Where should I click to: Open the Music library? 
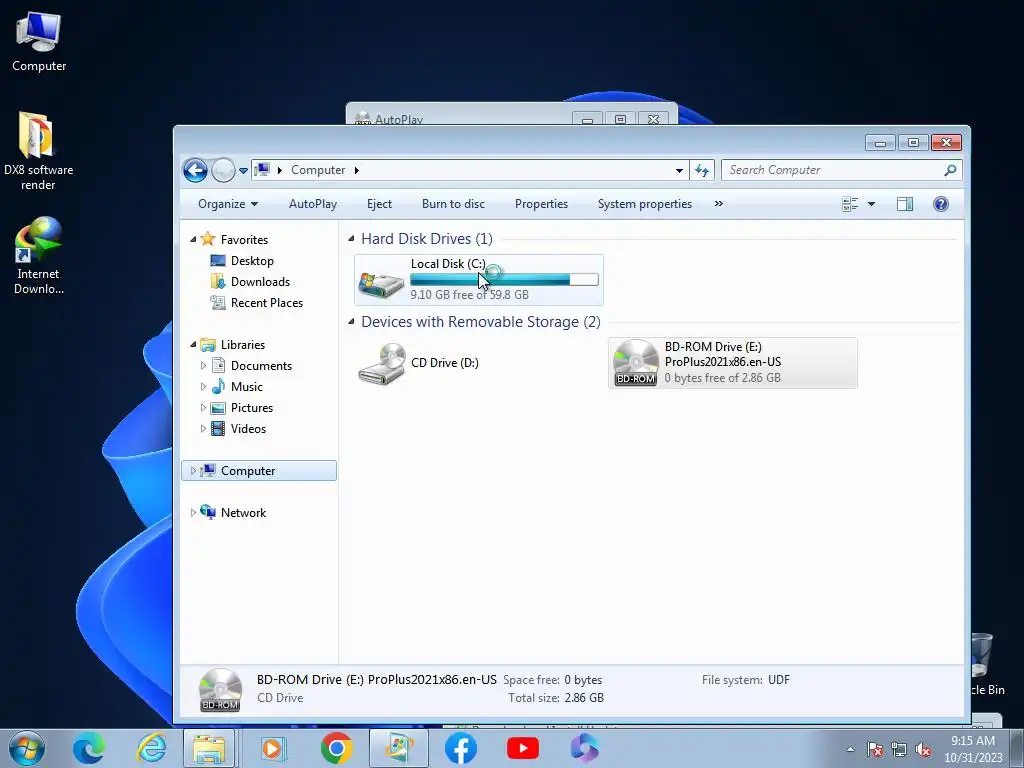[x=246, y=387]
